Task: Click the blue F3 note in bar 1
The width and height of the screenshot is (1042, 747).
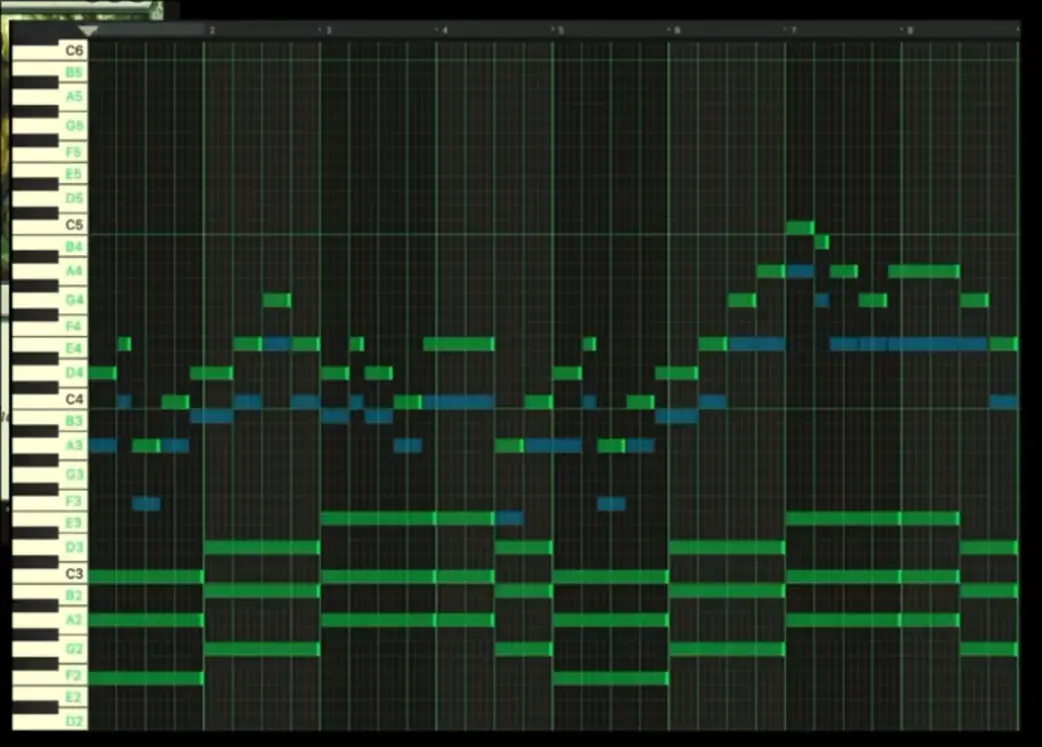Action: 146,504
